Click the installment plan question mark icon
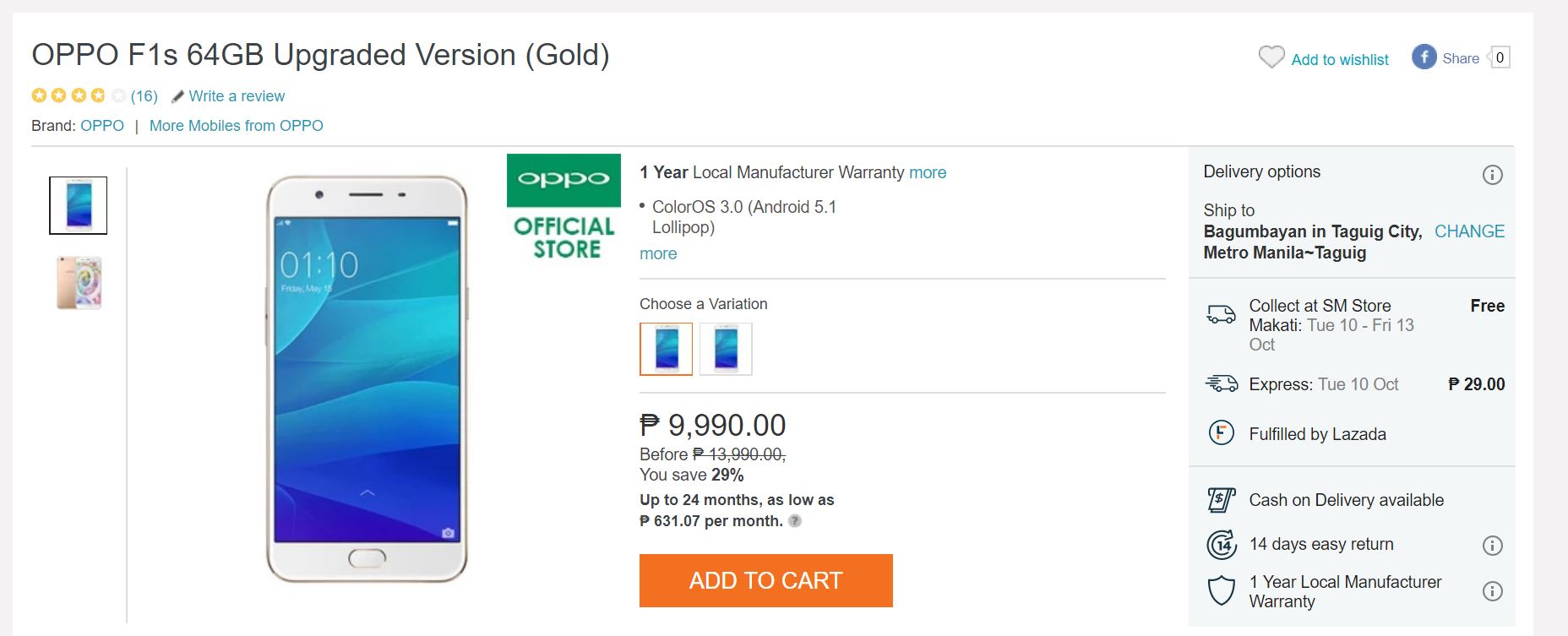The height and width of the screenshot is (636, 1568). point(794,521)
